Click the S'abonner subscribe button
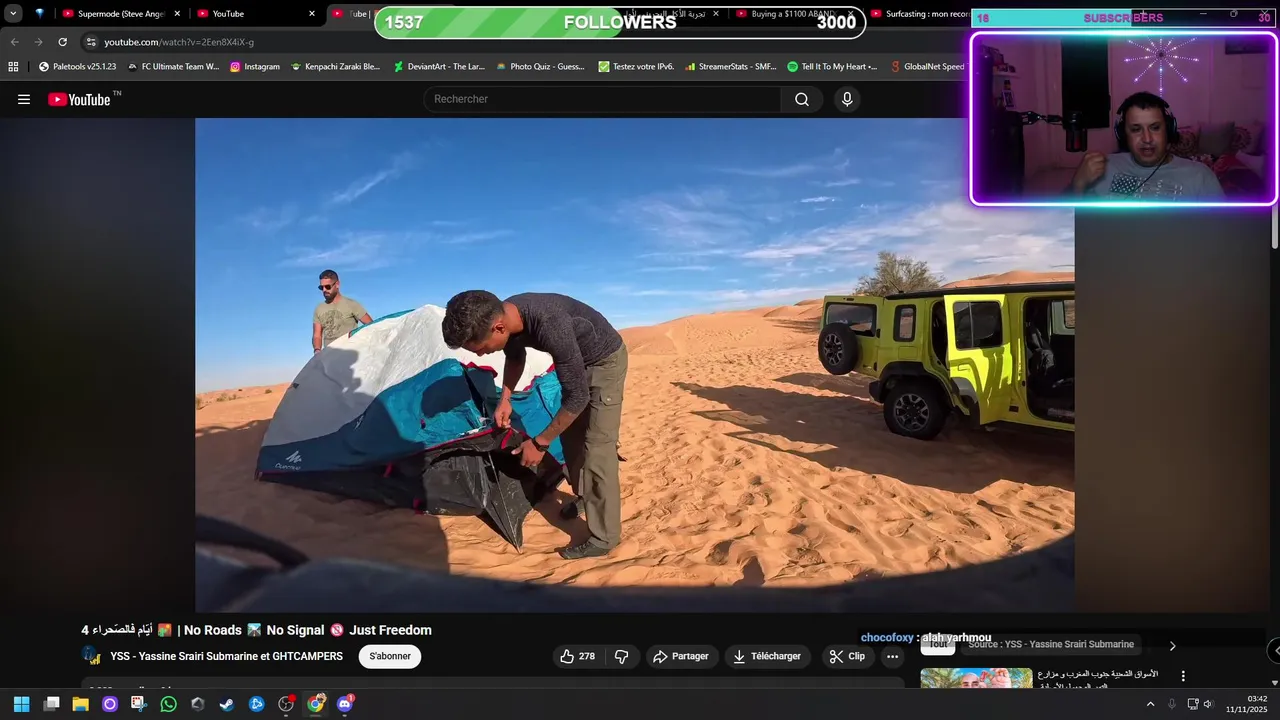The image size is (1280, 720). pos(390,656)
